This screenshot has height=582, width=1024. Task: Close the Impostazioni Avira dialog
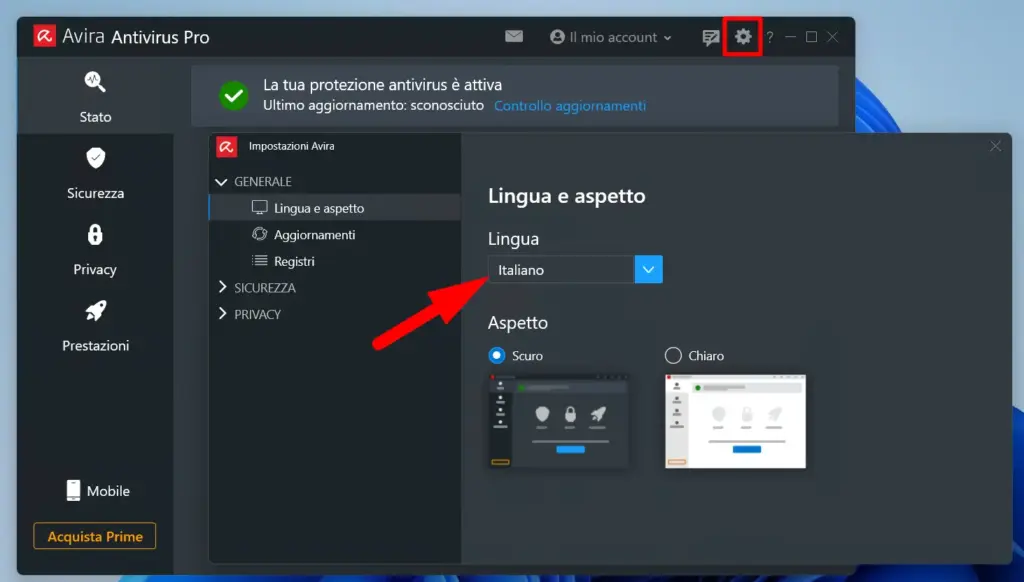pyautogui.click(x=995, y=146)
